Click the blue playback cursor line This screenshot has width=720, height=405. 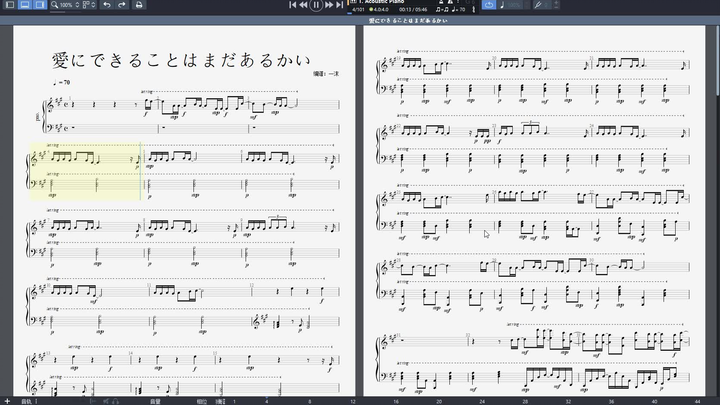click(141, 171)
